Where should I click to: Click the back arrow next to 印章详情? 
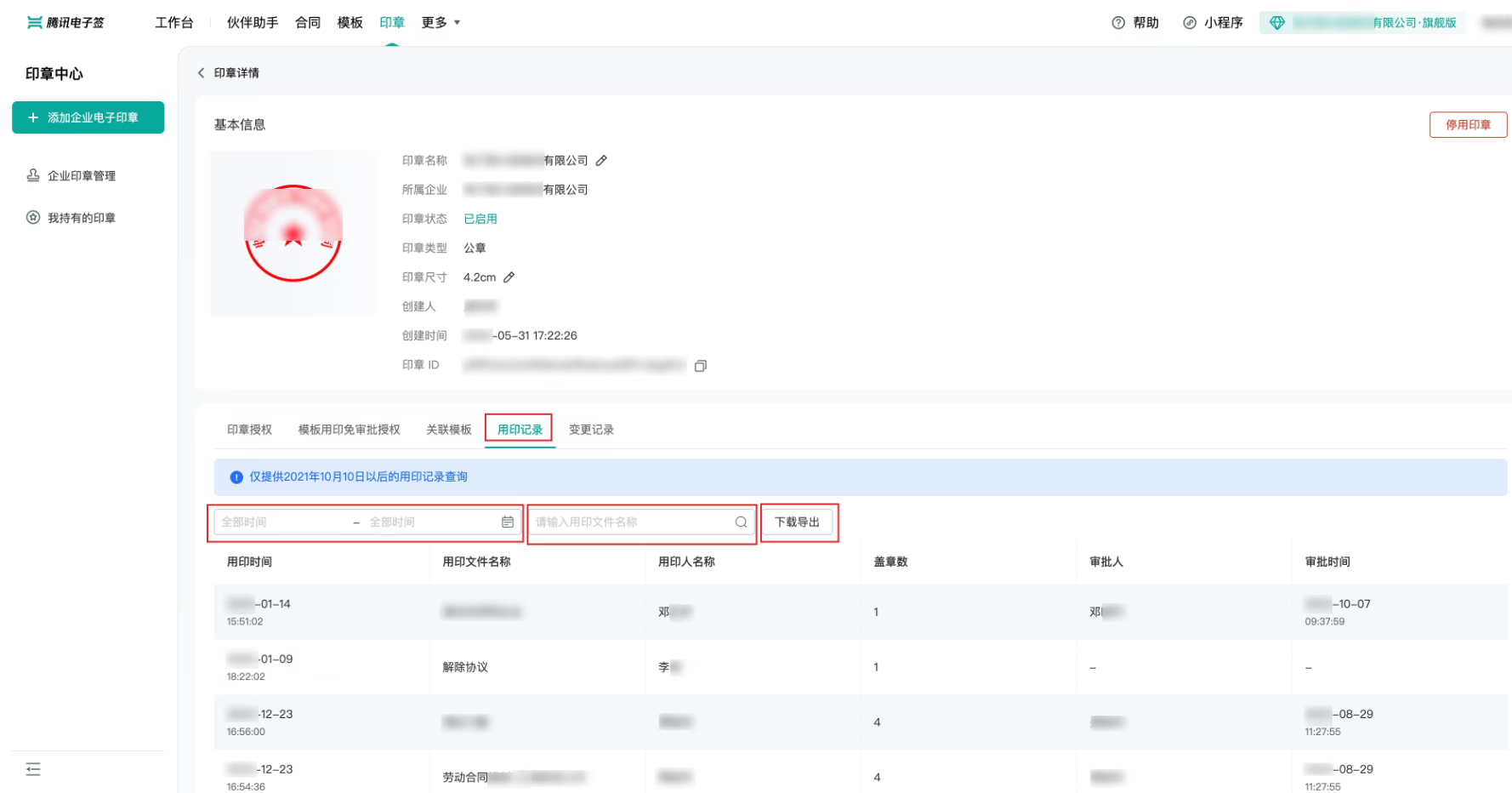202,73
